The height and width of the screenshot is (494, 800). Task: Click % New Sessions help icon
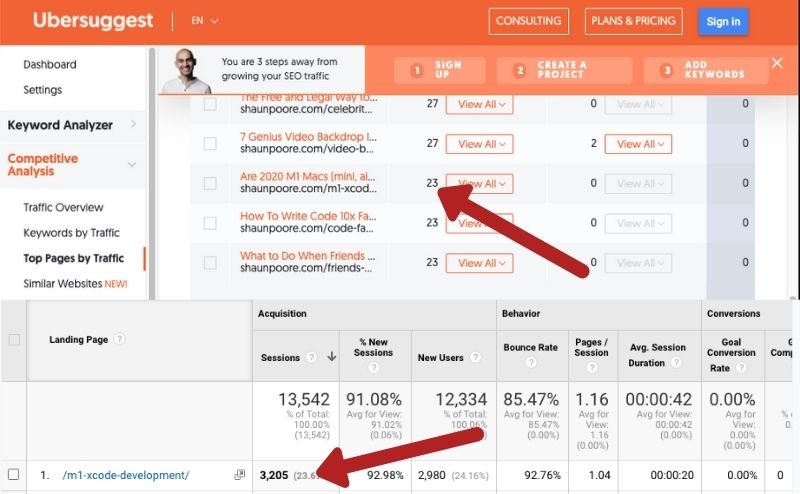point(373,367)
